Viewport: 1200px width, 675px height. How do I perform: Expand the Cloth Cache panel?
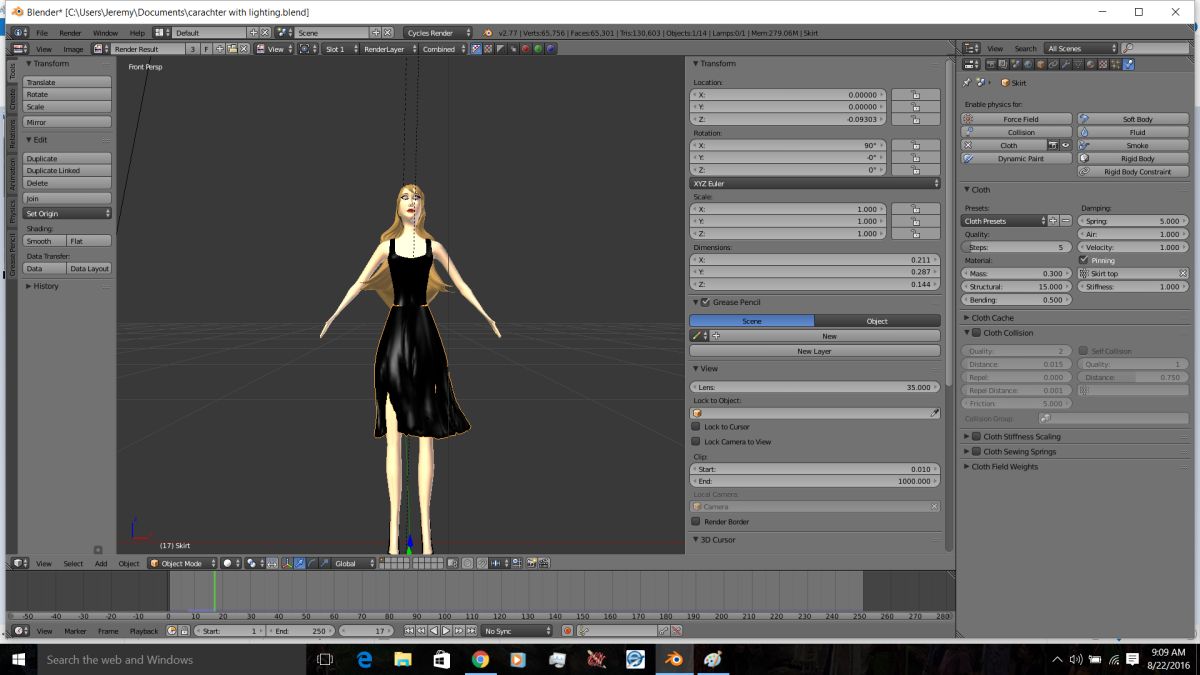(992, 318)
